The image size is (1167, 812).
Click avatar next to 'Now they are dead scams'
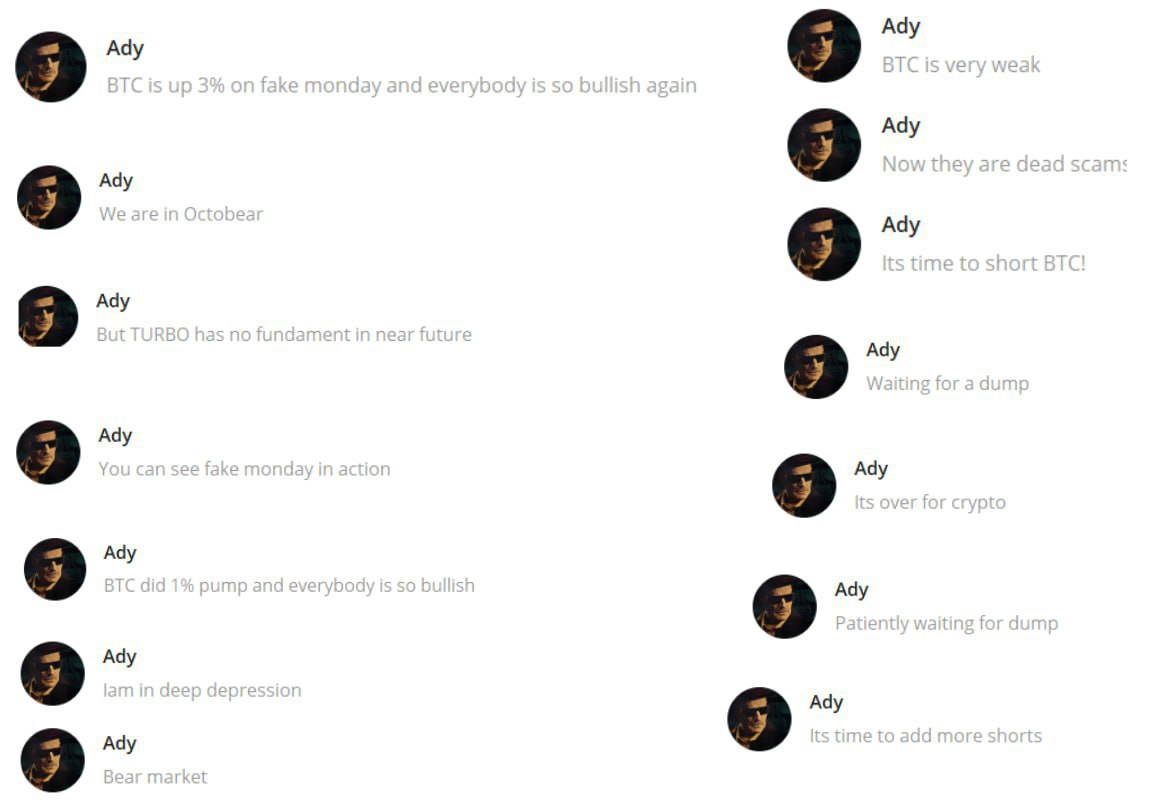point(824,145)
